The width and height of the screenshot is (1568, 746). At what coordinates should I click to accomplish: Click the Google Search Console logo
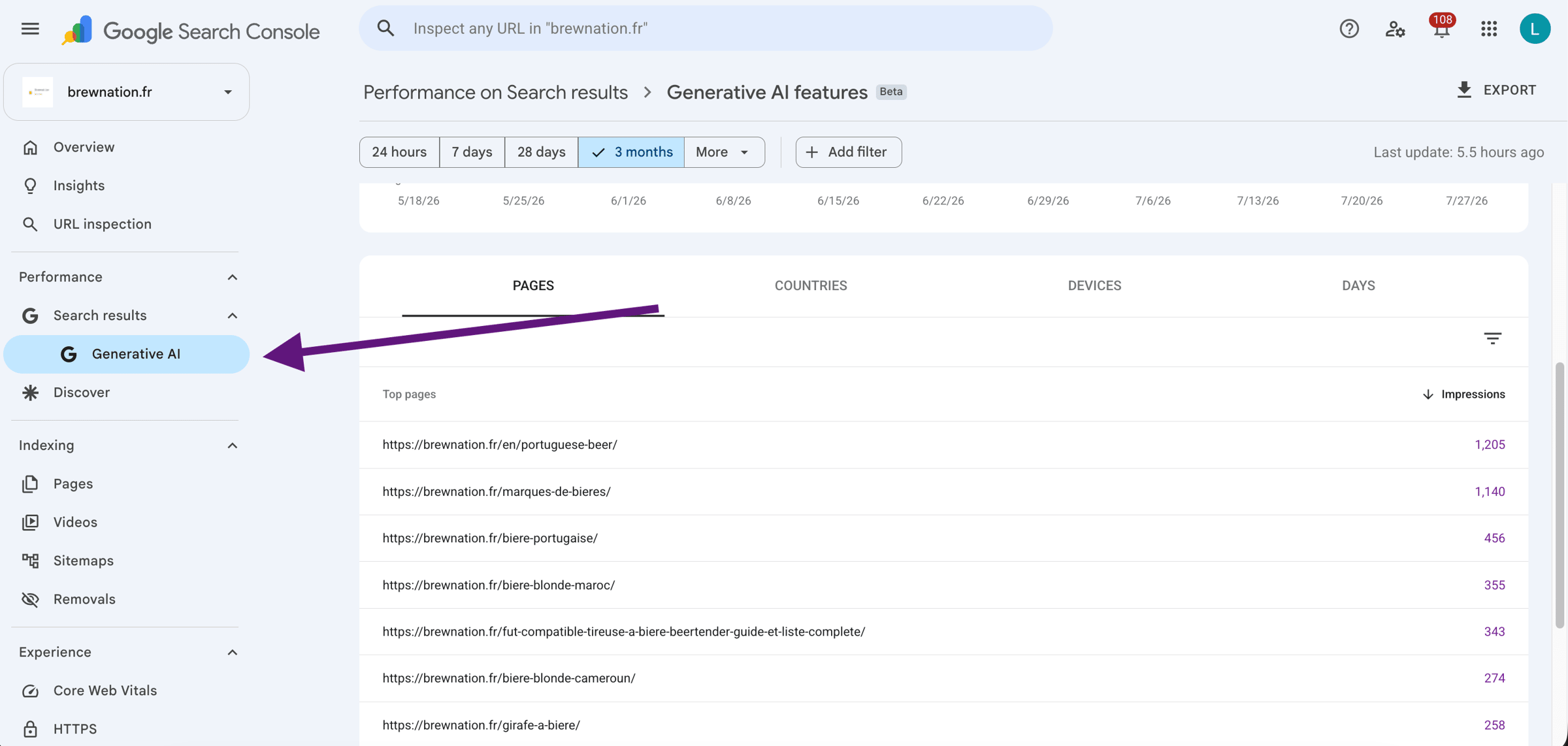(x=191, y=30)
